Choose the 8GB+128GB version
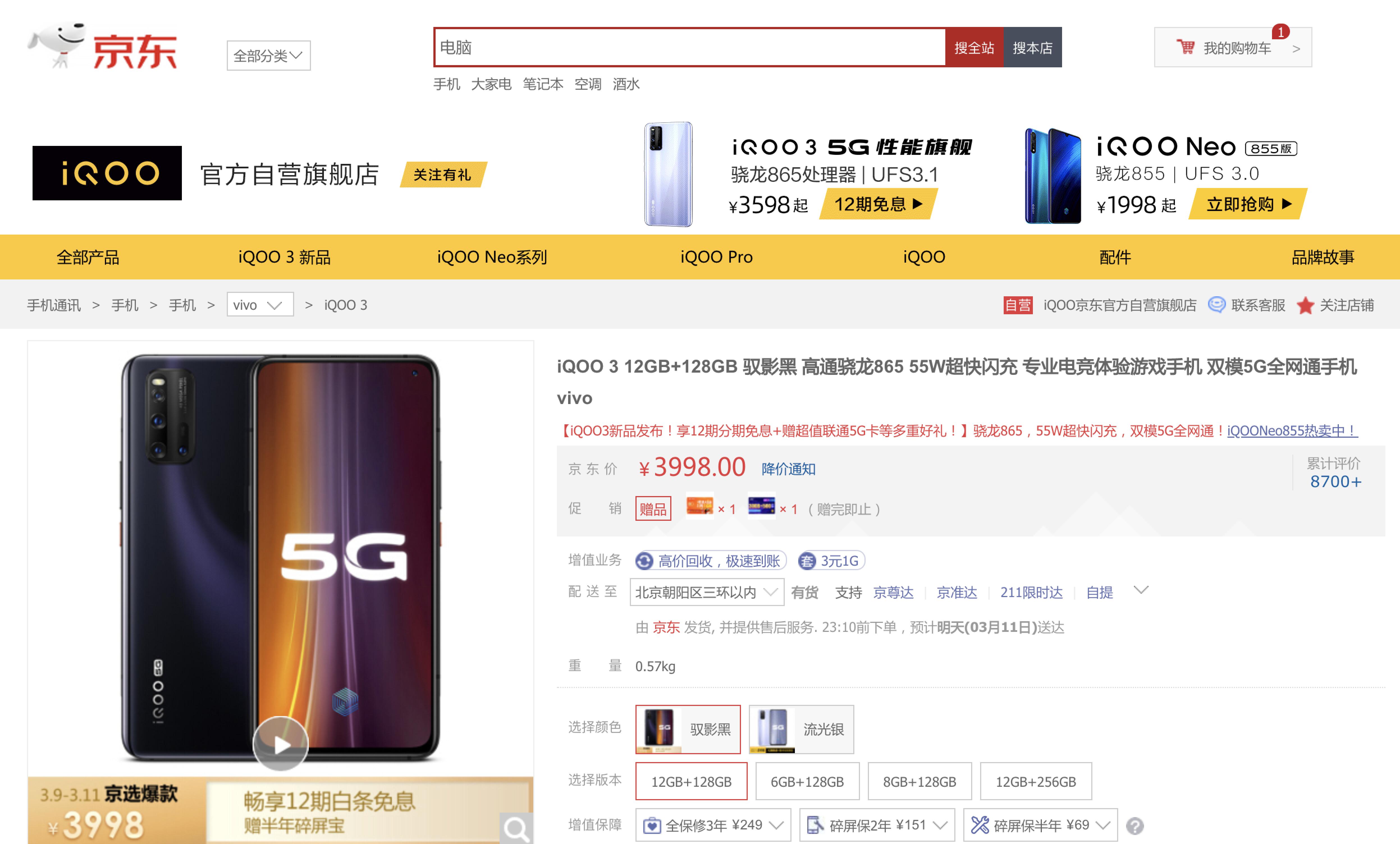This screenshot has width=1400, height=844. pos(919,781)
